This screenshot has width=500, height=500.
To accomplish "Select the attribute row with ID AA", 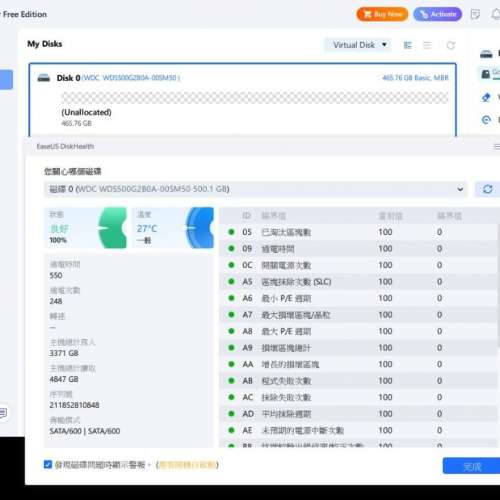I will [358, 364].
